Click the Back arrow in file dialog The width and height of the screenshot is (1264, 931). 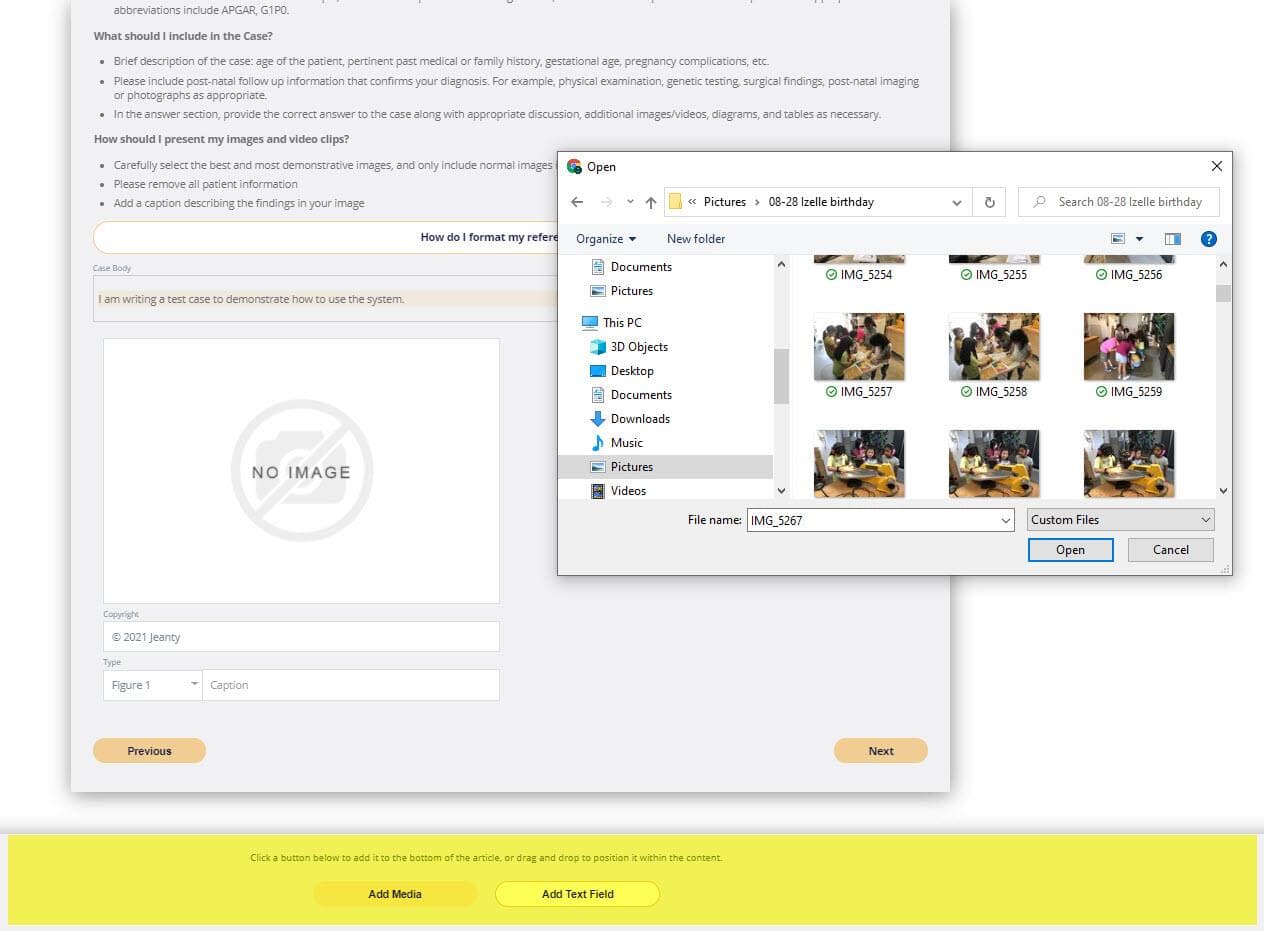[x=577, y=202]
